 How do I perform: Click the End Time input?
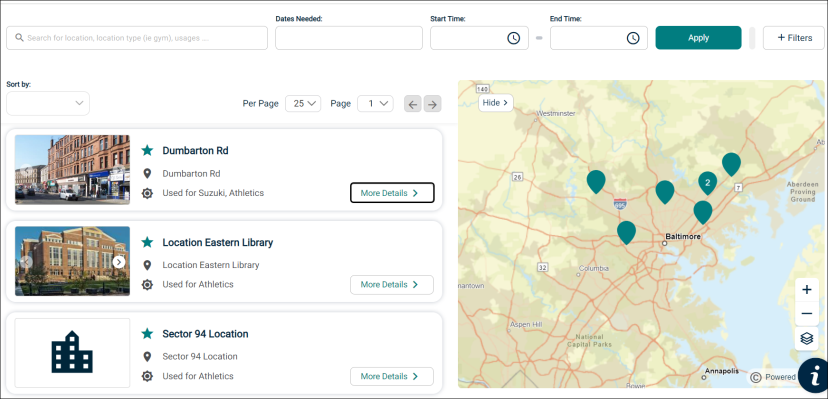click(x=599, y=38)
